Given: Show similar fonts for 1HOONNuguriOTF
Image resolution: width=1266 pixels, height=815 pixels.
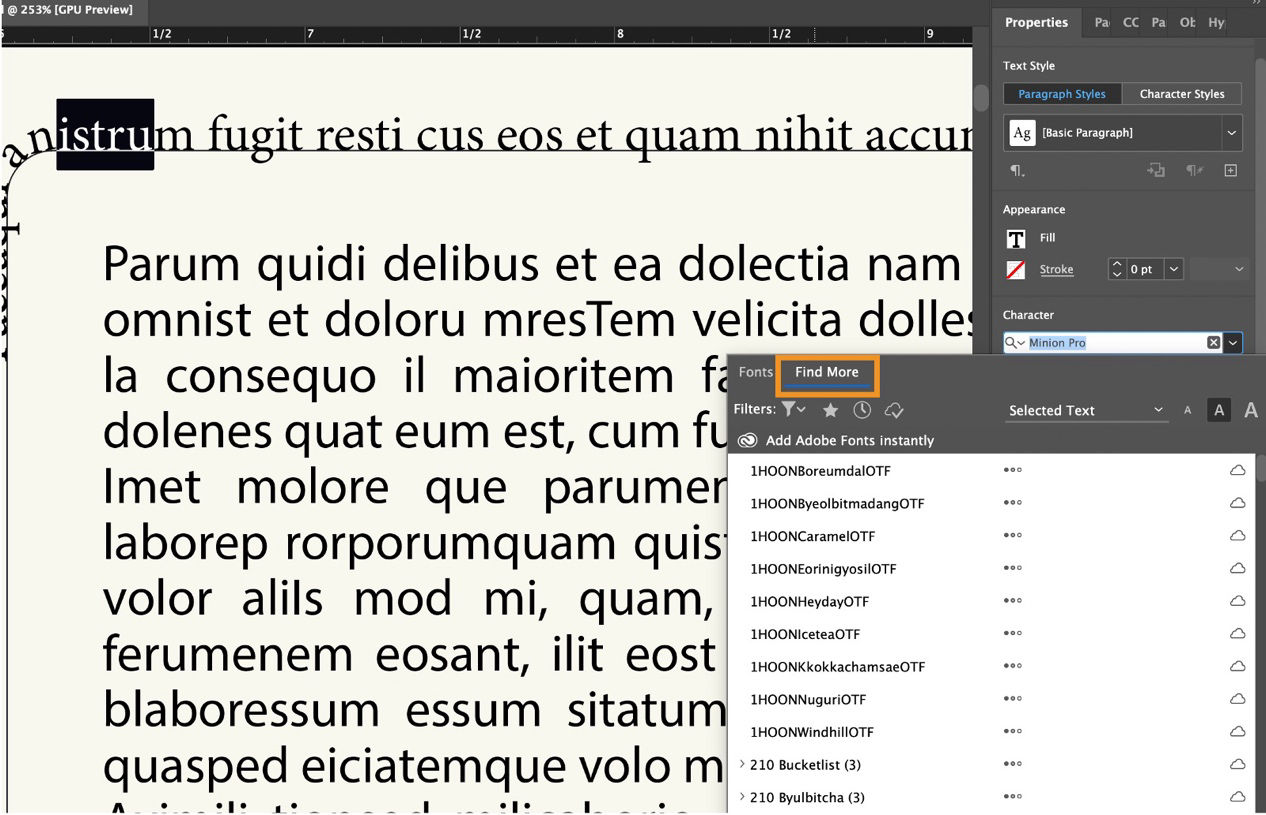Looking at the screenshot, I should click(1012, 699).
